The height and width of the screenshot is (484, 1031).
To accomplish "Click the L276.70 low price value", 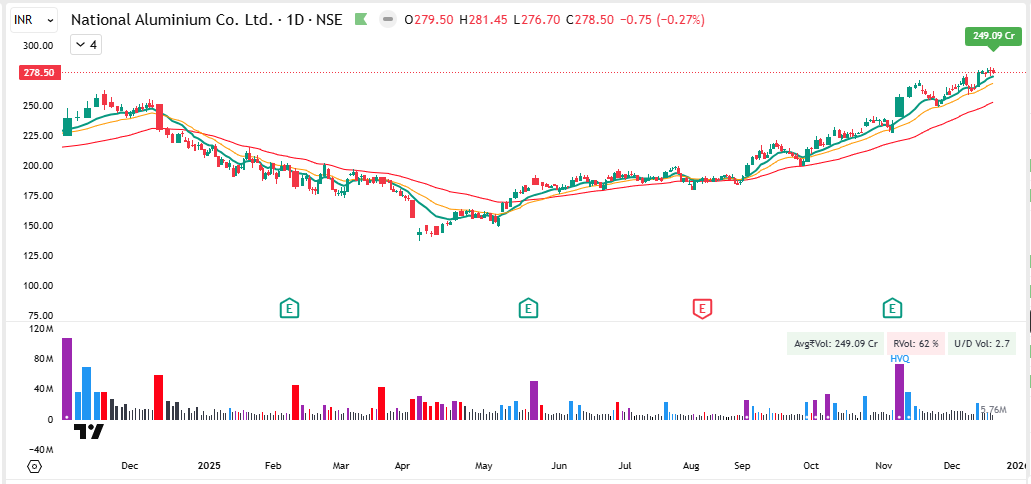I will [537, 20].
